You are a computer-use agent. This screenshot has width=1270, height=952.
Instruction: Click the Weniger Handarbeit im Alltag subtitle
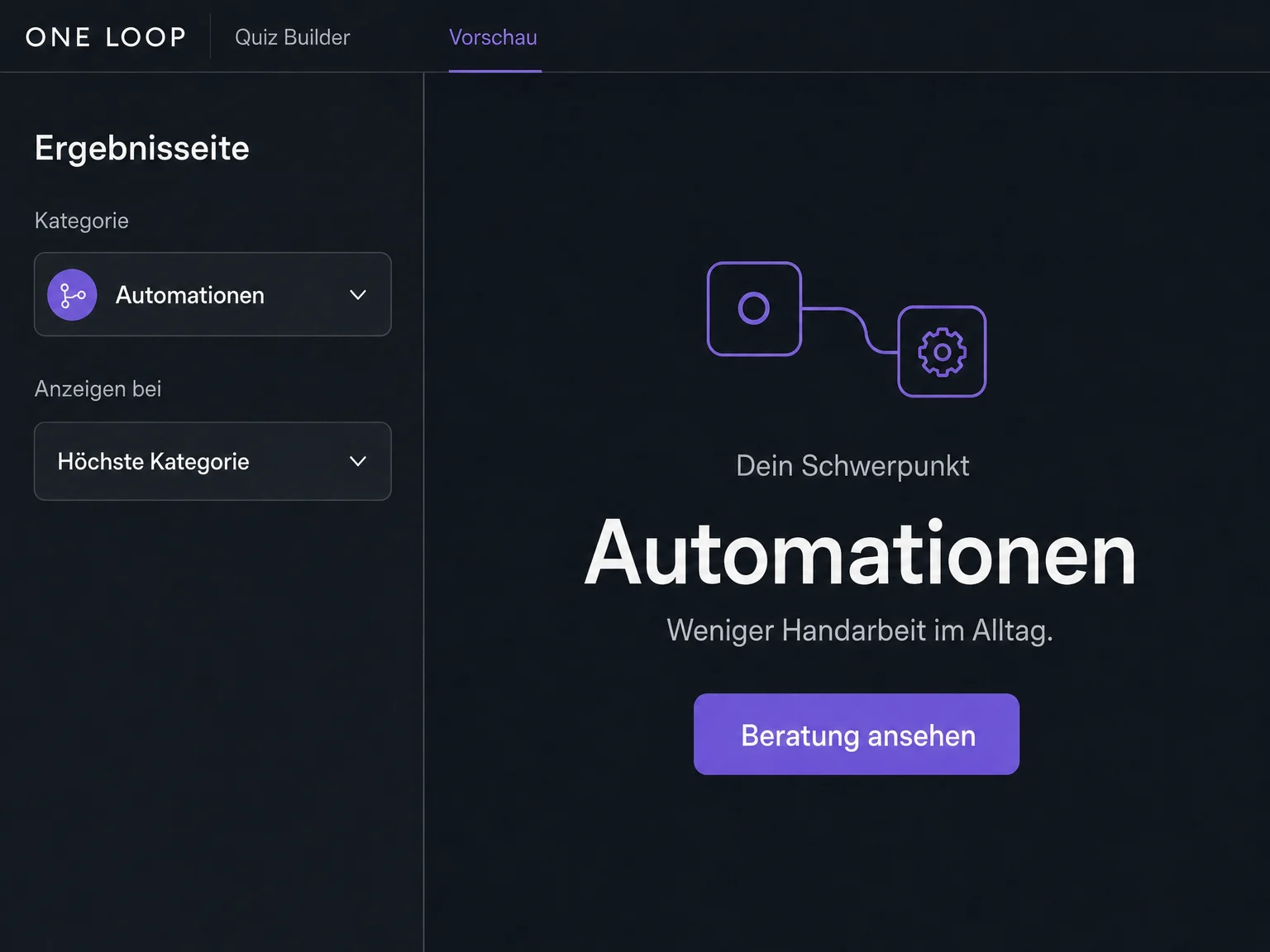860,631
